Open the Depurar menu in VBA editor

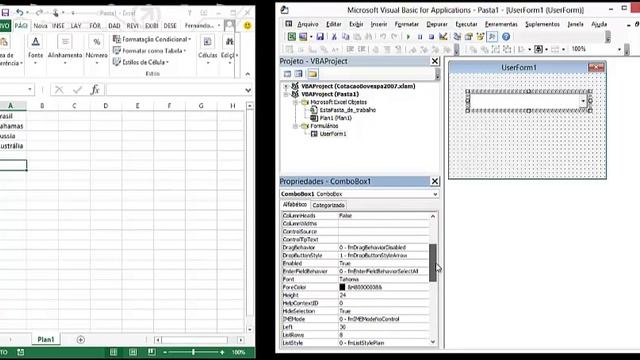(x=437, y=24)
